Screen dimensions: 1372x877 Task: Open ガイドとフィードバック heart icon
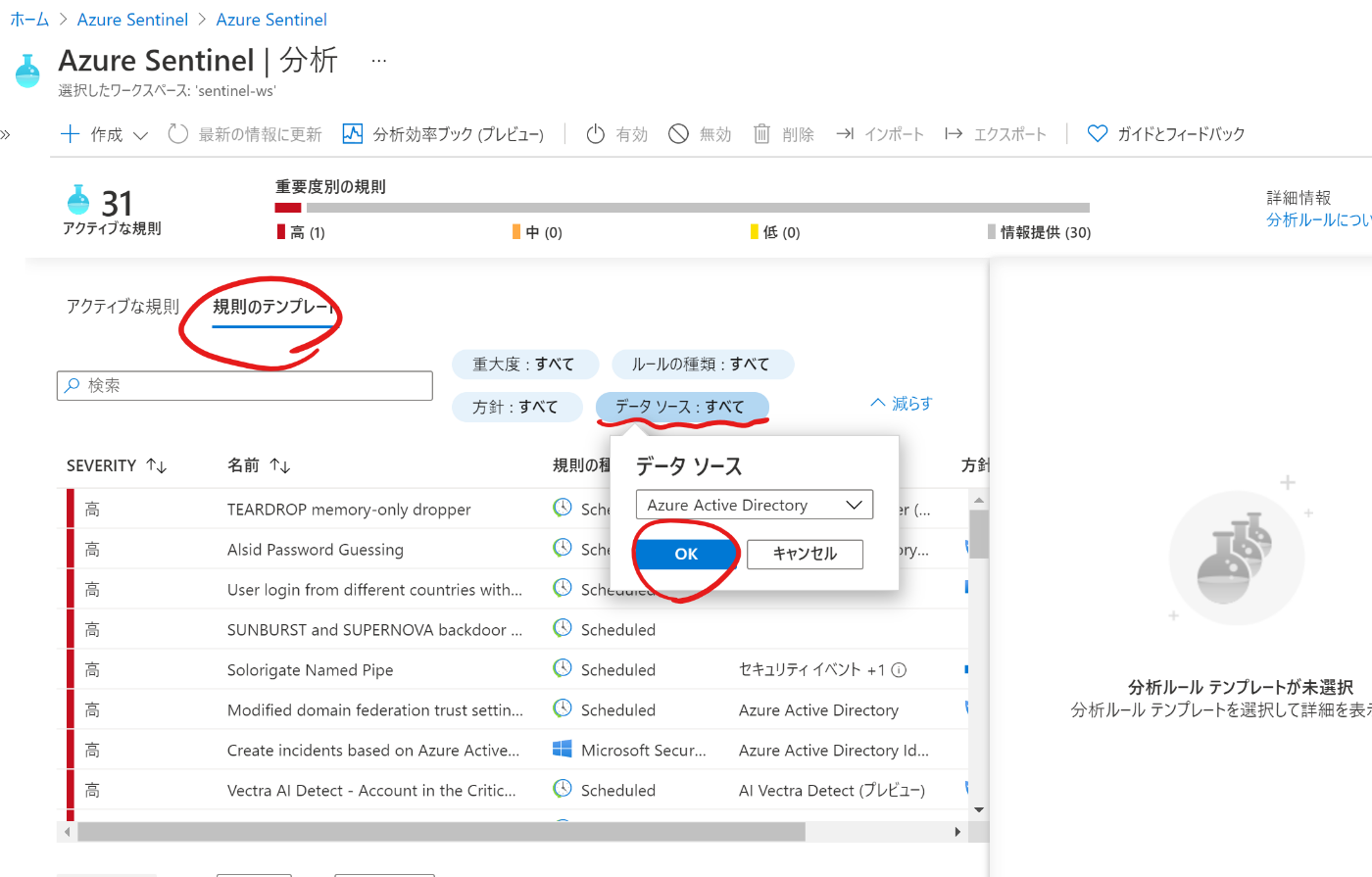[1098, 134]
